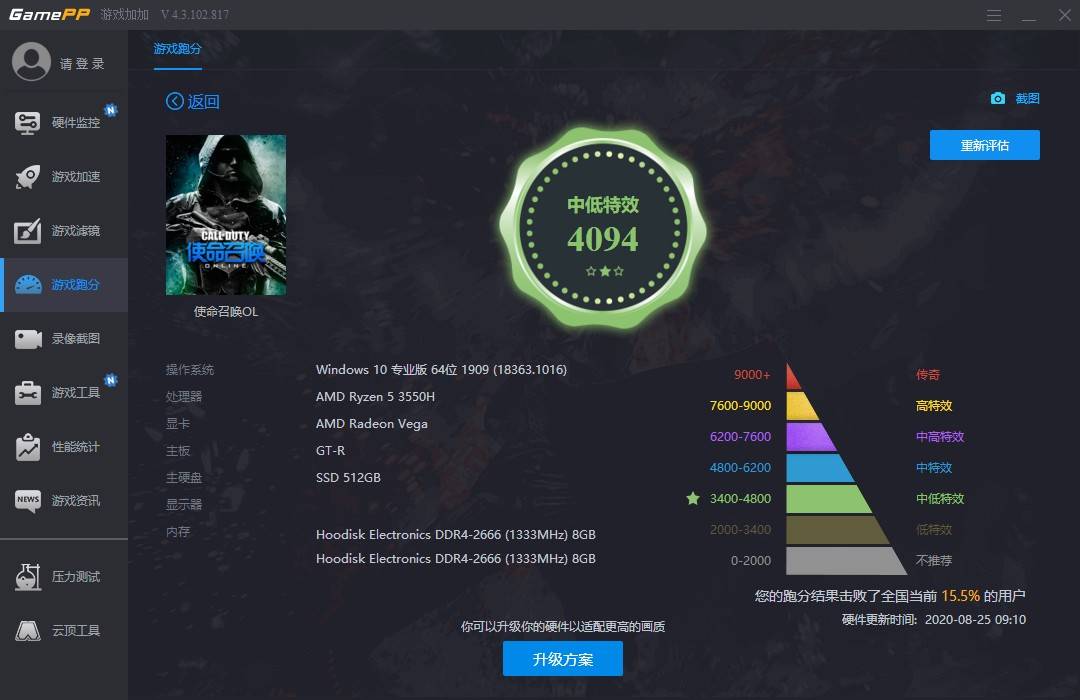The image size is (1080, 700).
Task: Click the green 中低特效 pyramid tier
Action: click(827, 499)
